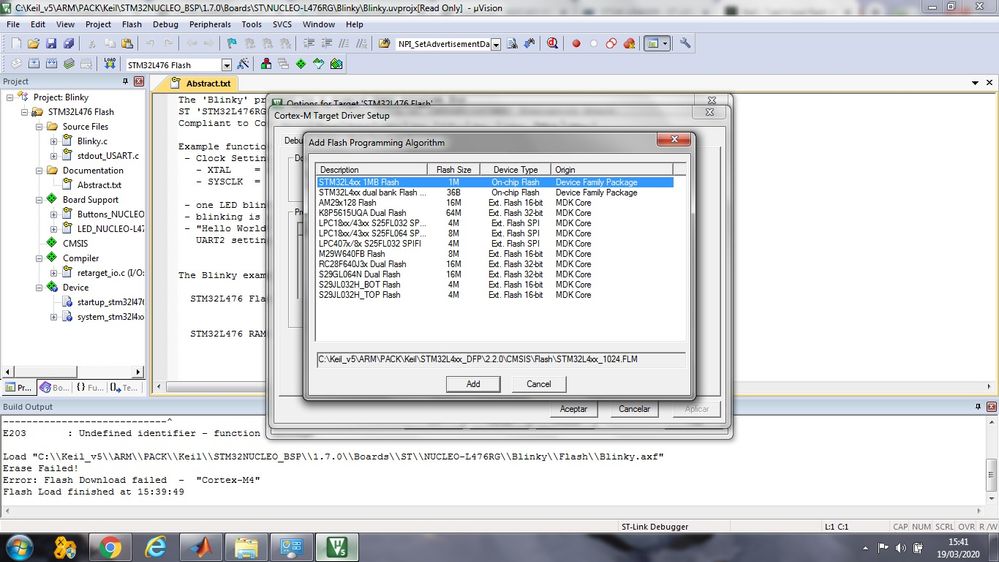Open the find text combo dropdown arrow
This screenshot has height=562, width=999.
(496, 44)
